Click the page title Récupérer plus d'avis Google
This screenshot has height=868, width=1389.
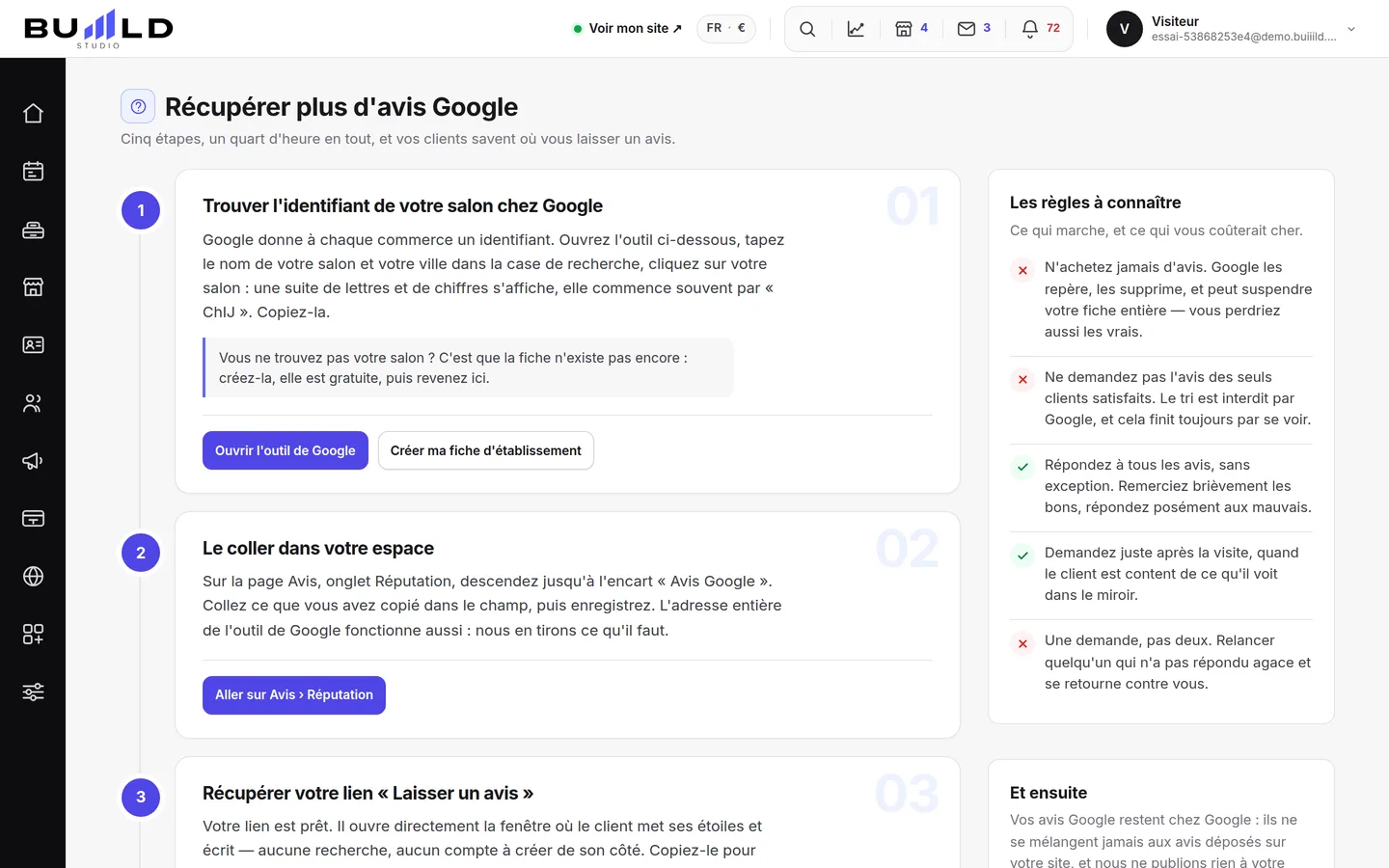[x=341, y=107]
